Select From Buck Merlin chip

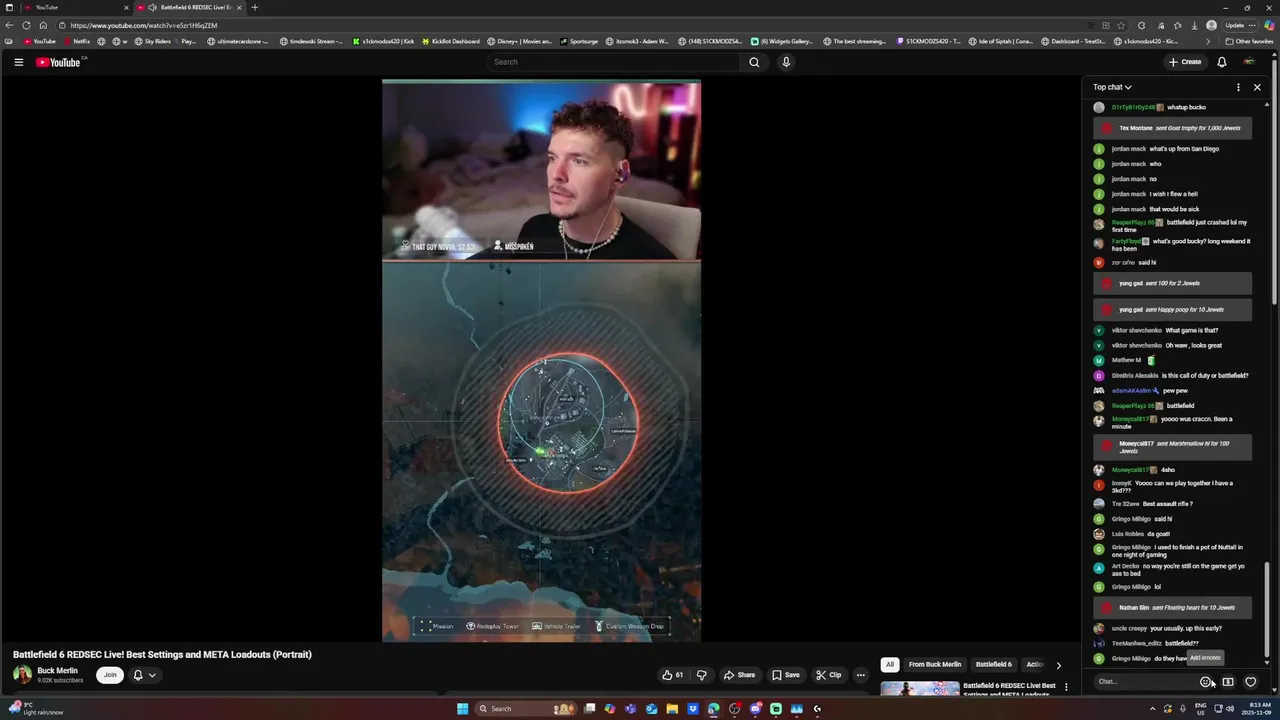click(x=935, y=664)
